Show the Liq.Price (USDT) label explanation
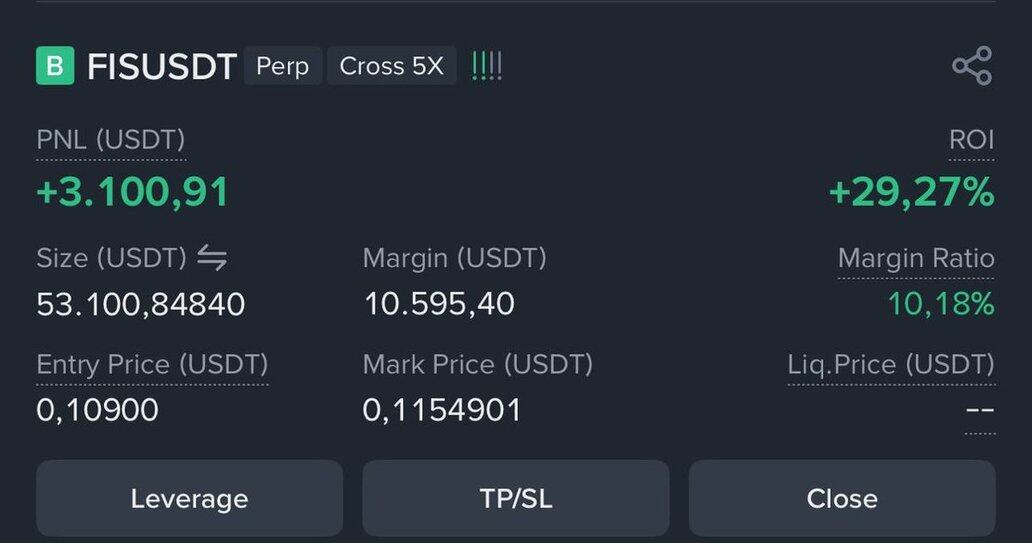 tap(891, 365)
